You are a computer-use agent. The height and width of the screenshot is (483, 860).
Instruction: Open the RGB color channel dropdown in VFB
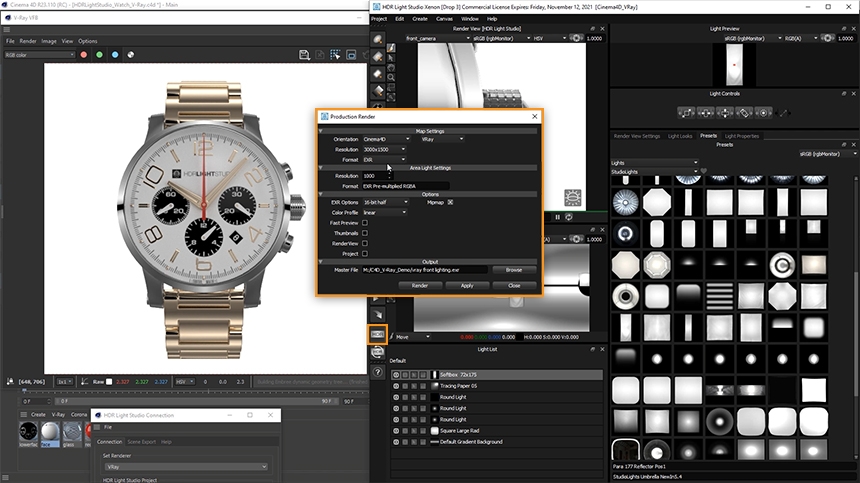39,55
